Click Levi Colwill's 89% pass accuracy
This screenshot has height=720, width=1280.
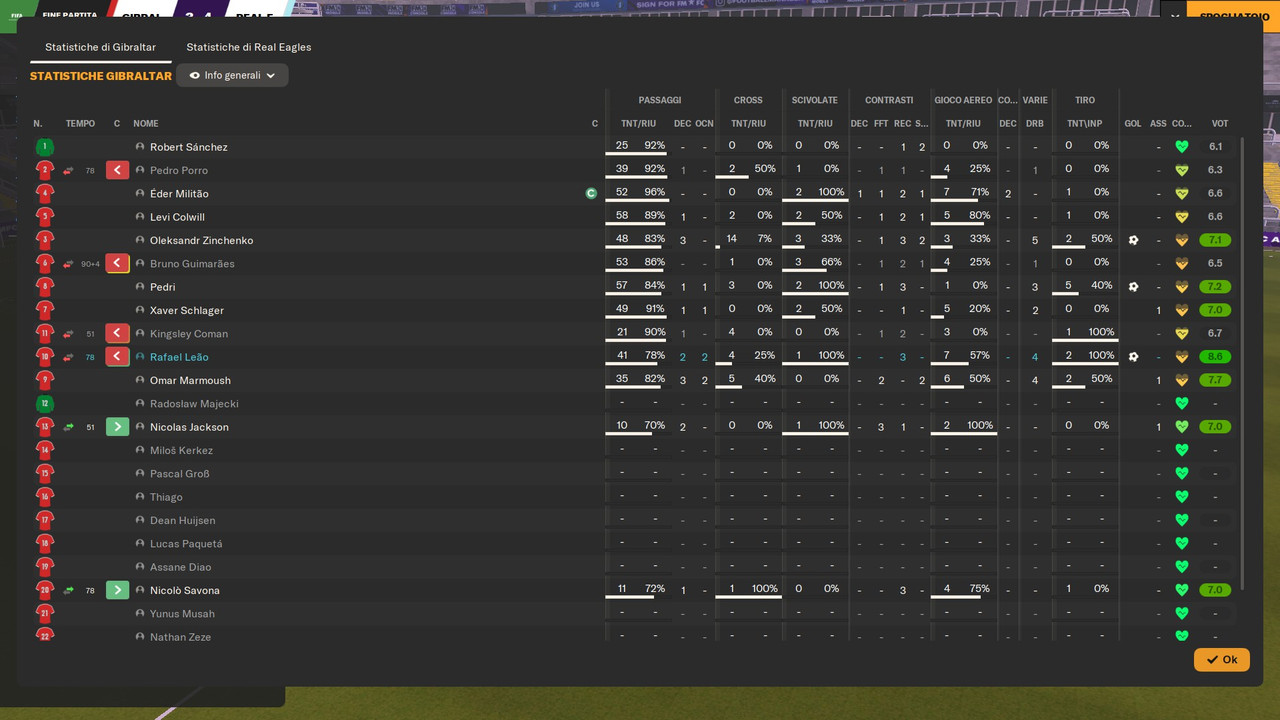coord(655,215)
